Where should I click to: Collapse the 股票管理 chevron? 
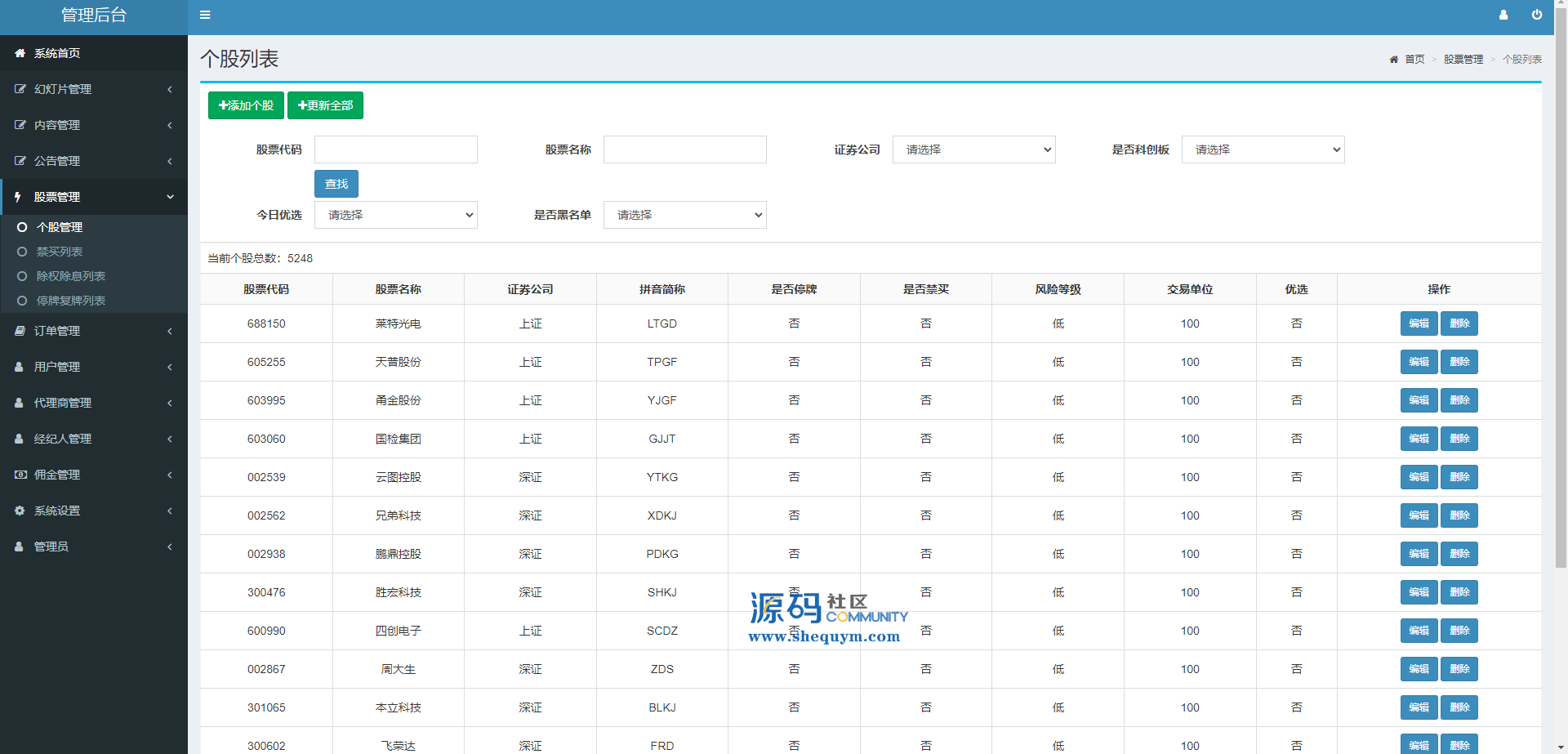pos(170,197)
